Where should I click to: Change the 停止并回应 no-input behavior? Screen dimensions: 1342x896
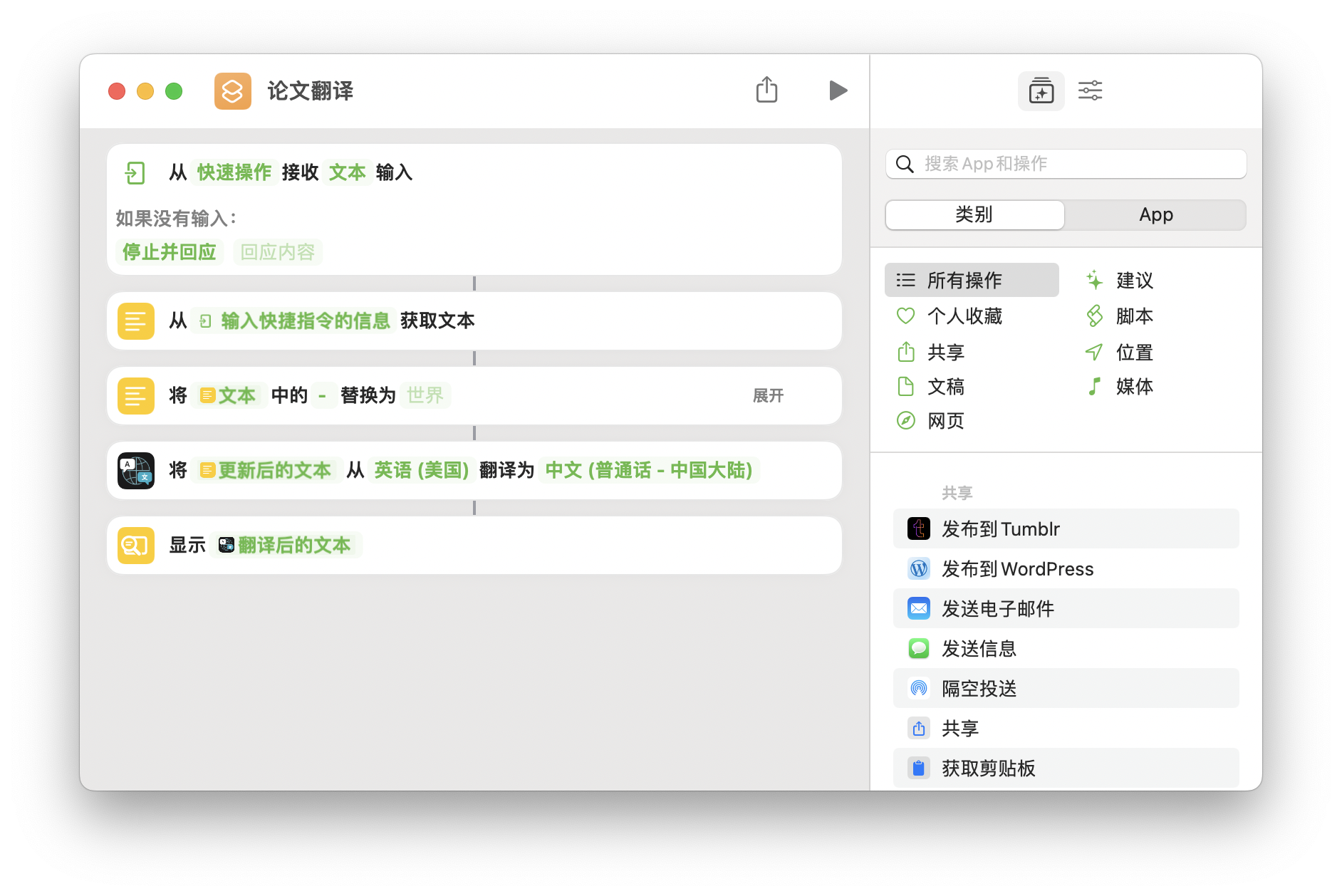coord(170,251)
